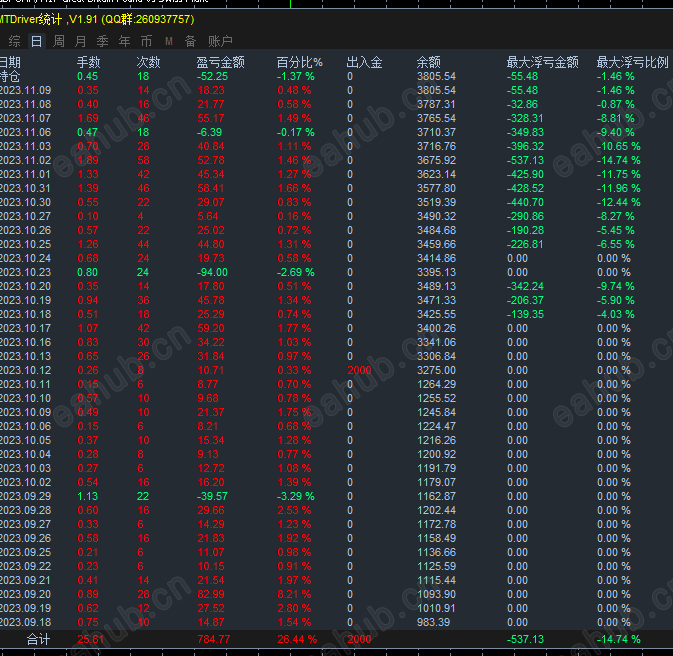Open the 币 currency tab
673x656 pixels.
tap(146, 41)
